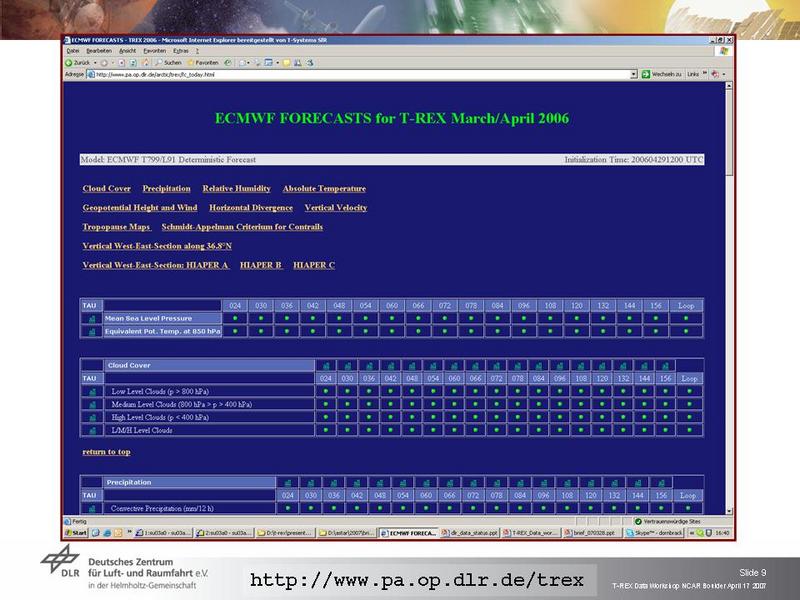Click the browser forward arrow button
800x600 pixels.
(x=104, y=63)
